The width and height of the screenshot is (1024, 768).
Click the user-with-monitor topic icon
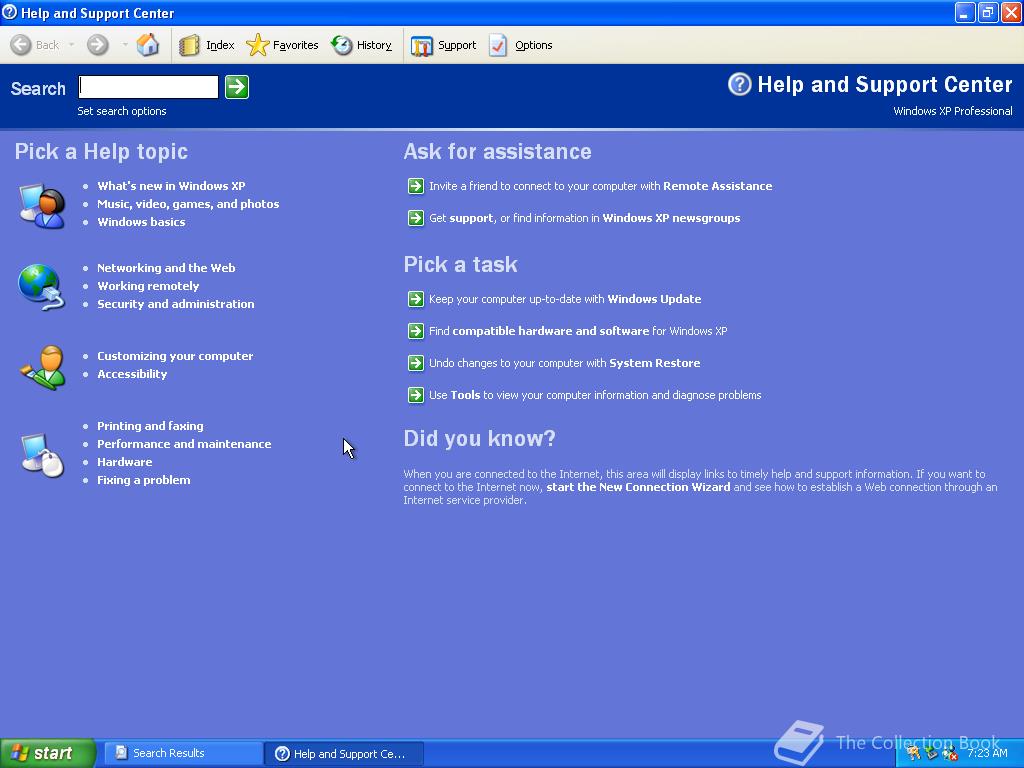click(42, 206)
